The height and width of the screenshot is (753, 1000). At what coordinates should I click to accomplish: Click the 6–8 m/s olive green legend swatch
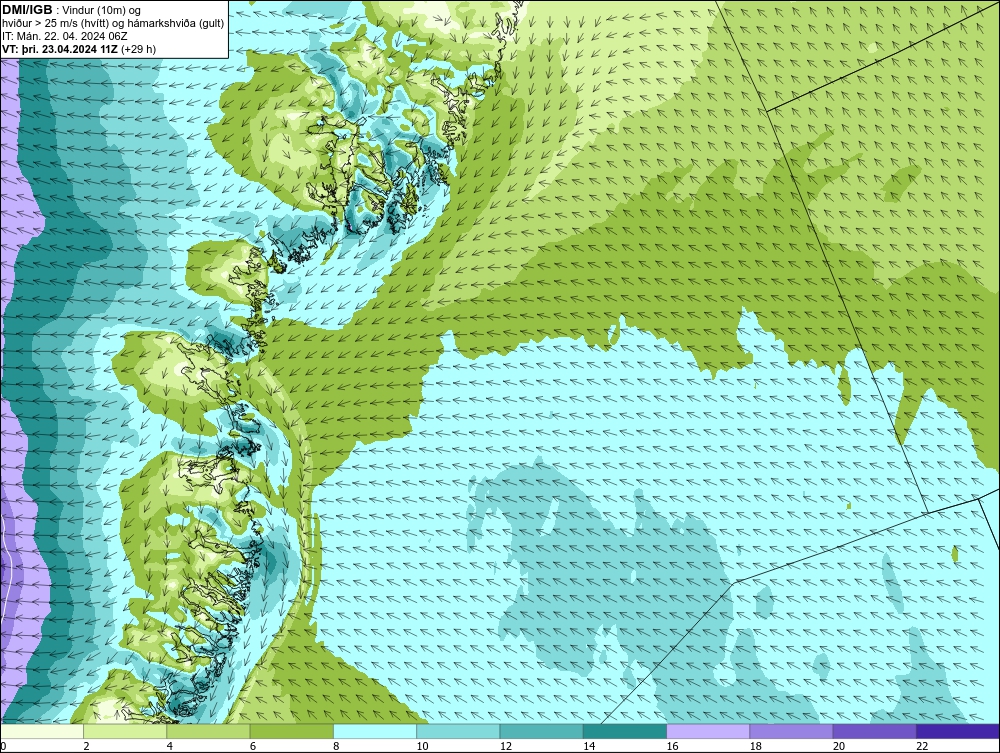[291, 731]
